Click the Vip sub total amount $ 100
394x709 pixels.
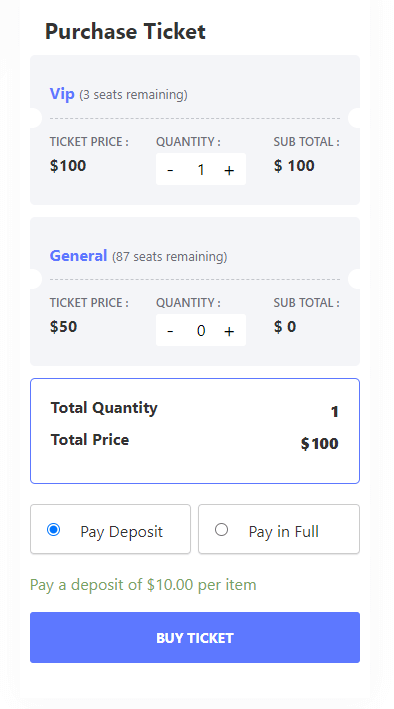tap(294, 166)
